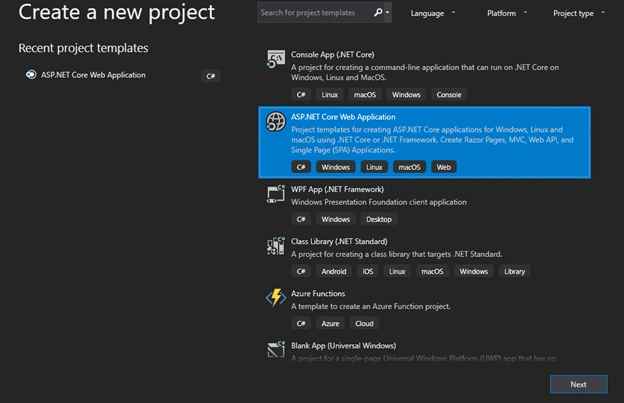The image size is (624, 403).
Task: Click the WPF App description text
Action: coord(378,202)
